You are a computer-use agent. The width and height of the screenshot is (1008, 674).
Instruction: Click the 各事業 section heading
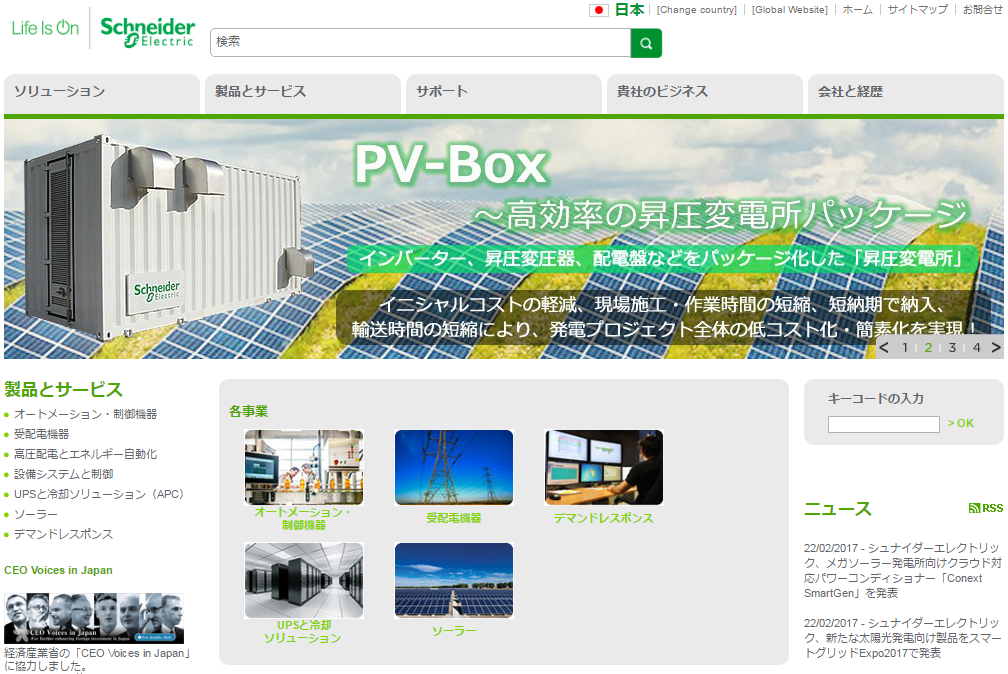[248, 411]
